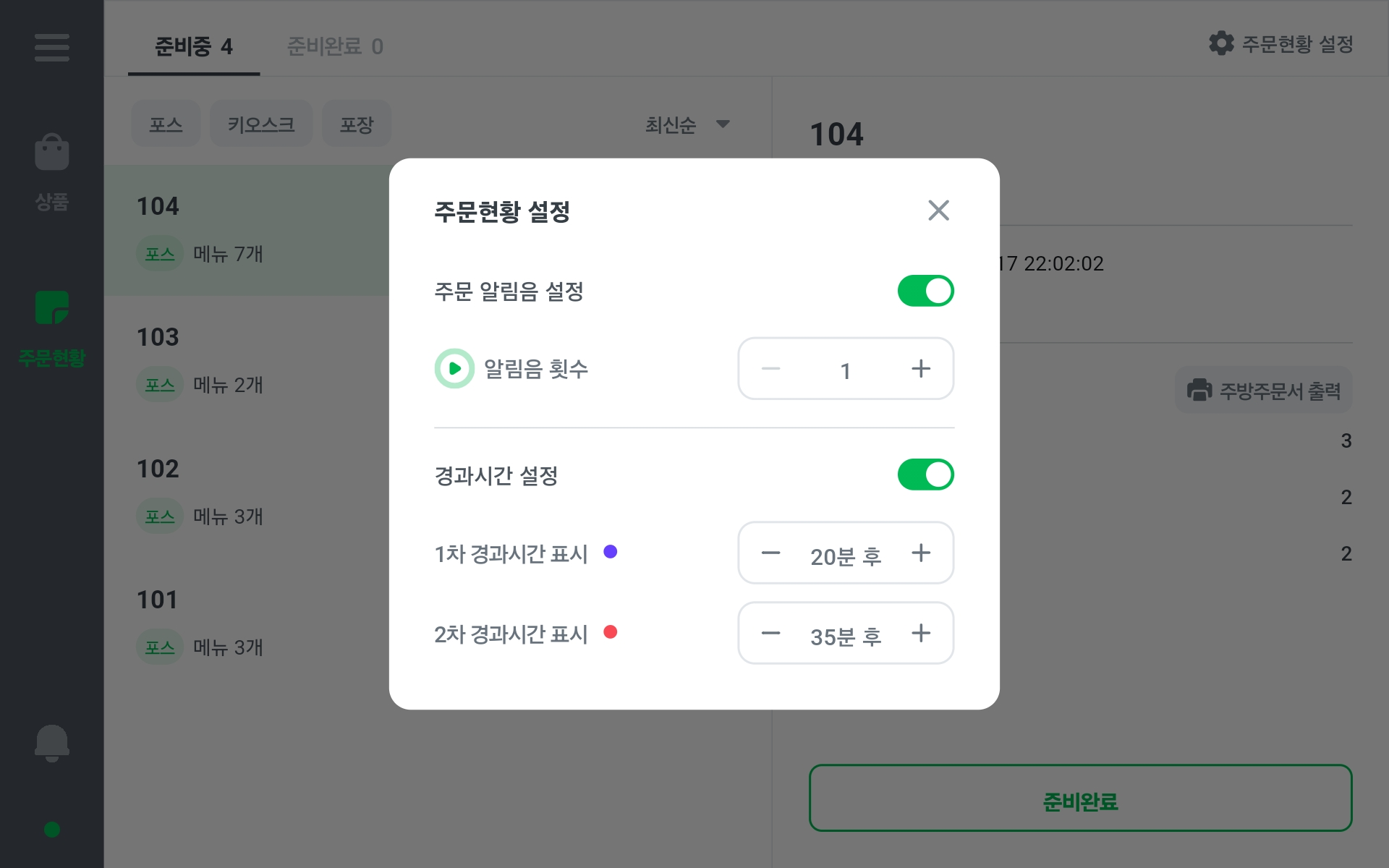Viewport: 1389px width, 868px height.
Task: Filter orders by 키오스크
Action: pyautogui.click(x=261, y=124)
